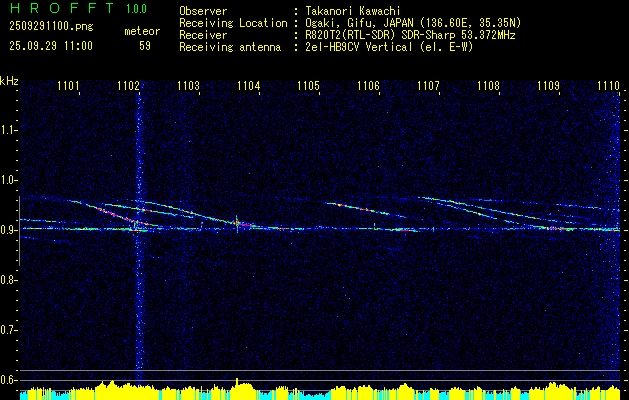Click the vertical noise burst at 1102

139,233
